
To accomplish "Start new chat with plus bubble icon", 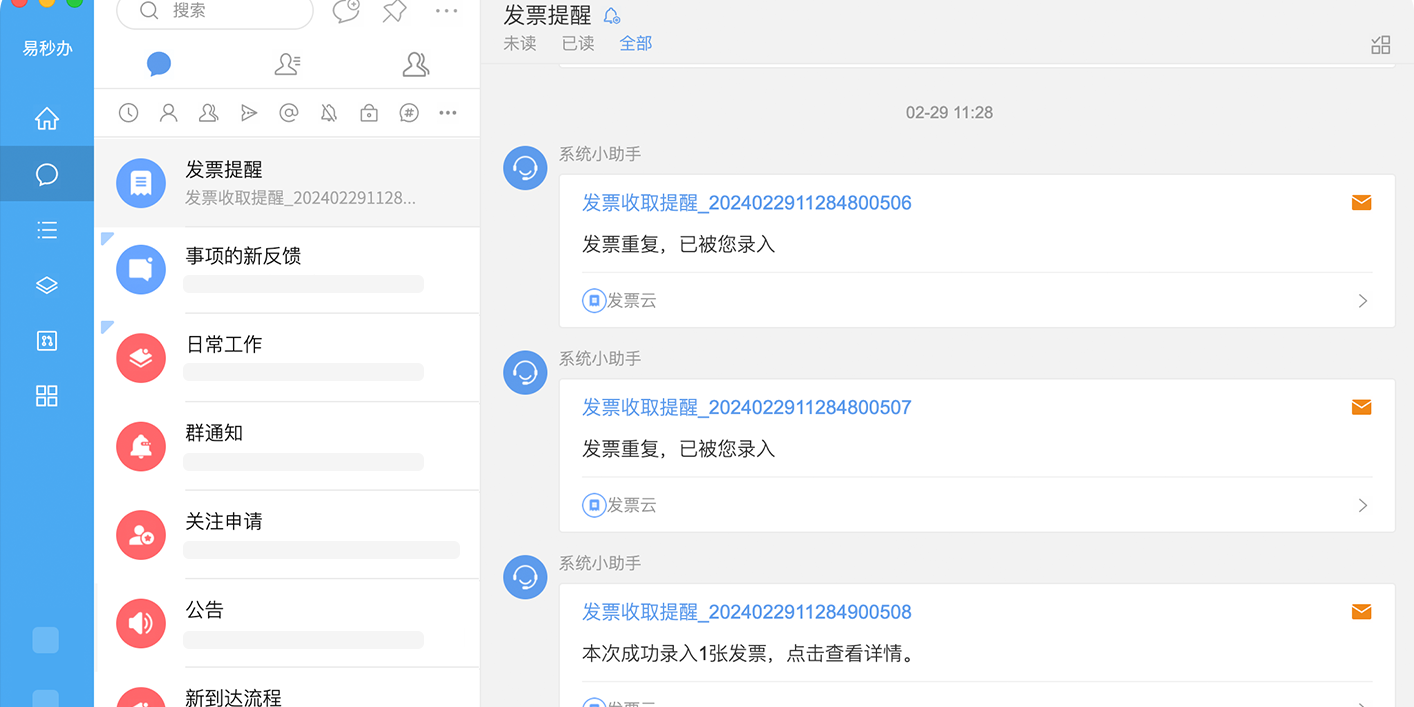I will pyautogui.click(x=346, y=12).
